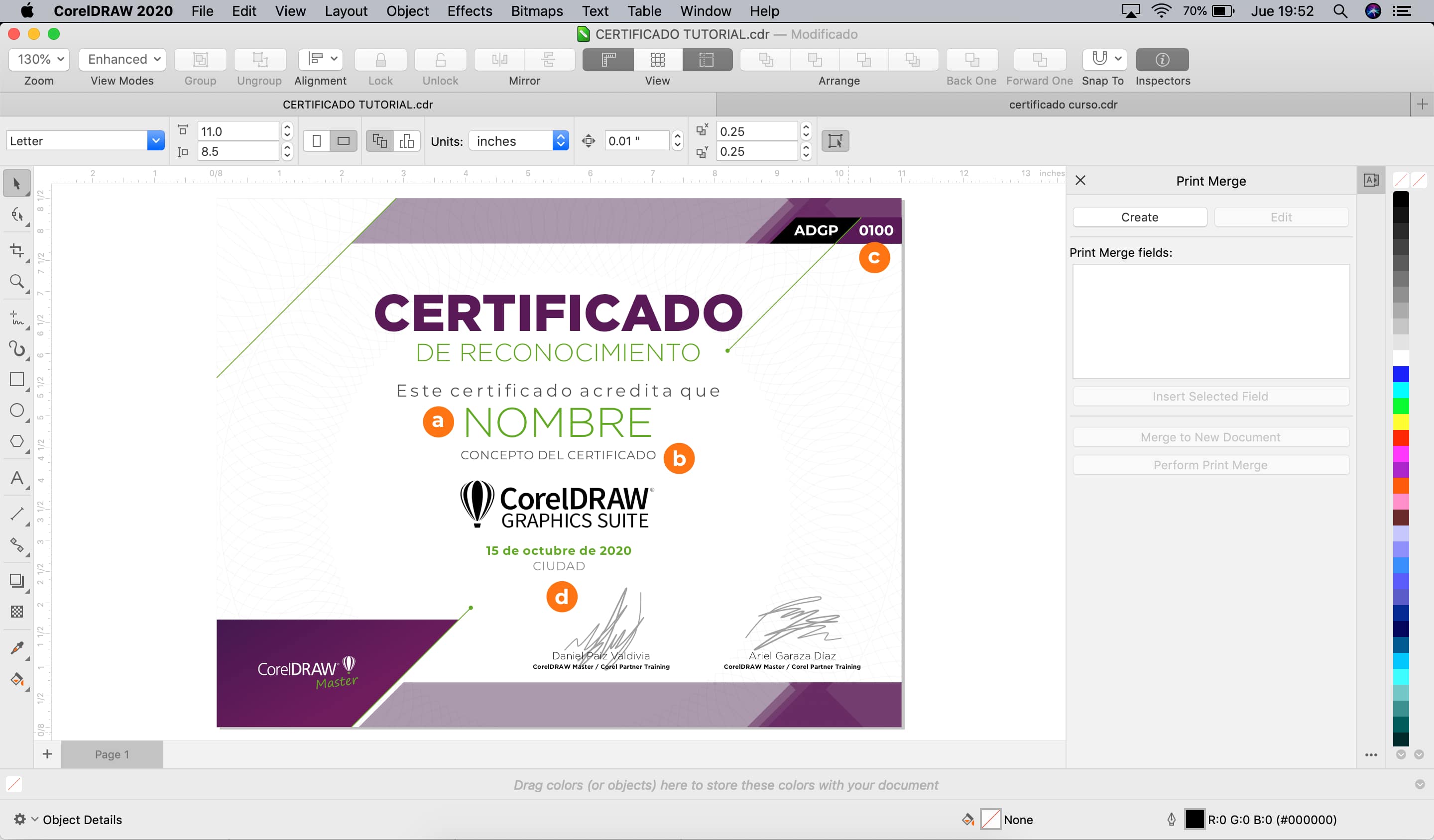This screenshot has width=1434, height=840.
Task: Mirror the selection horizontally
Action: 499,59
